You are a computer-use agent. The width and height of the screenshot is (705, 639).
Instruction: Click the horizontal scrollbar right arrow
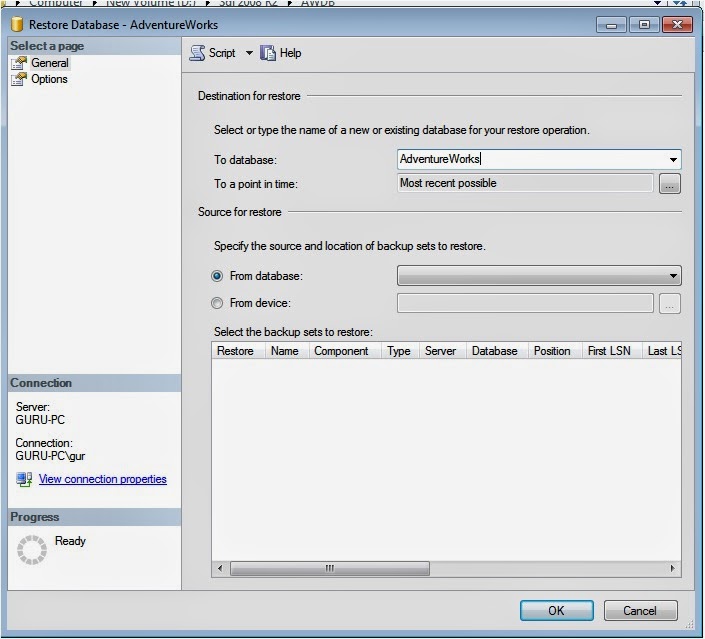coord(673,568)
